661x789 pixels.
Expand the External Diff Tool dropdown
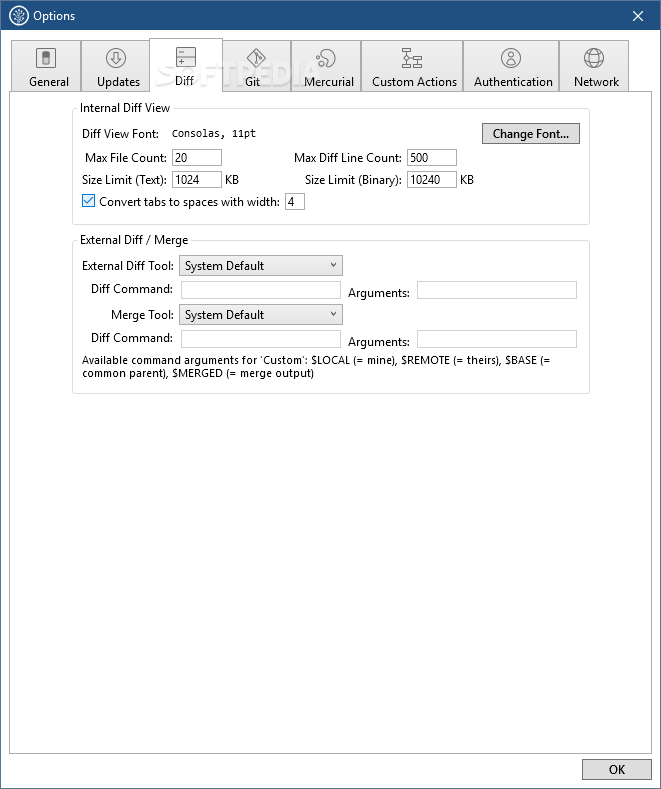[x=261, y=266]
